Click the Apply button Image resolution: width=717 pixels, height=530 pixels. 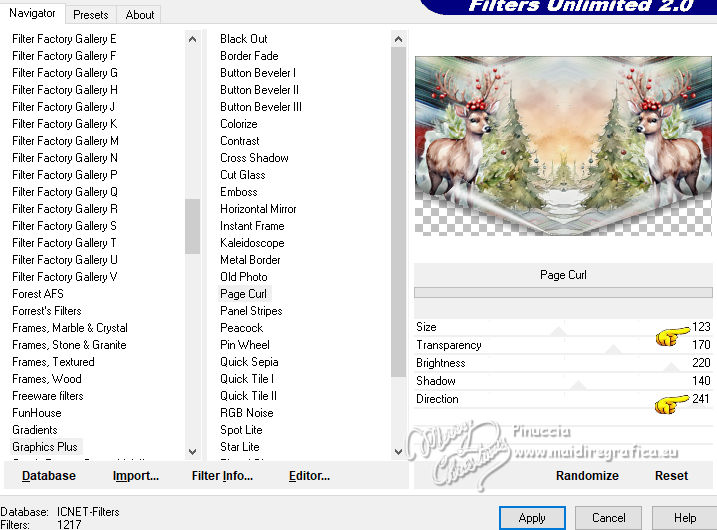coord(532,518)
